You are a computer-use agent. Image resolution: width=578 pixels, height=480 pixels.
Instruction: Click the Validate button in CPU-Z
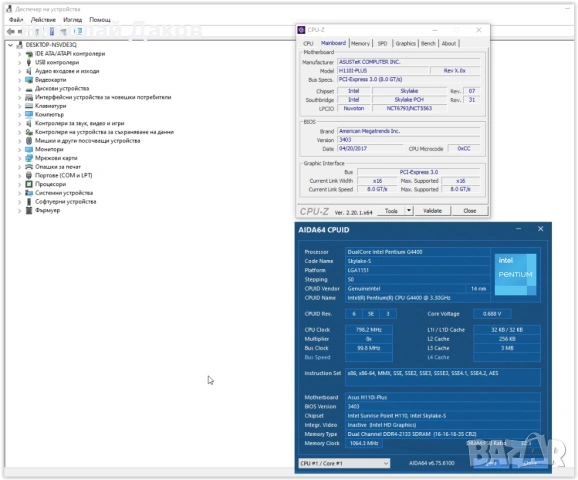pyautogui.click(x=432, y=211)
